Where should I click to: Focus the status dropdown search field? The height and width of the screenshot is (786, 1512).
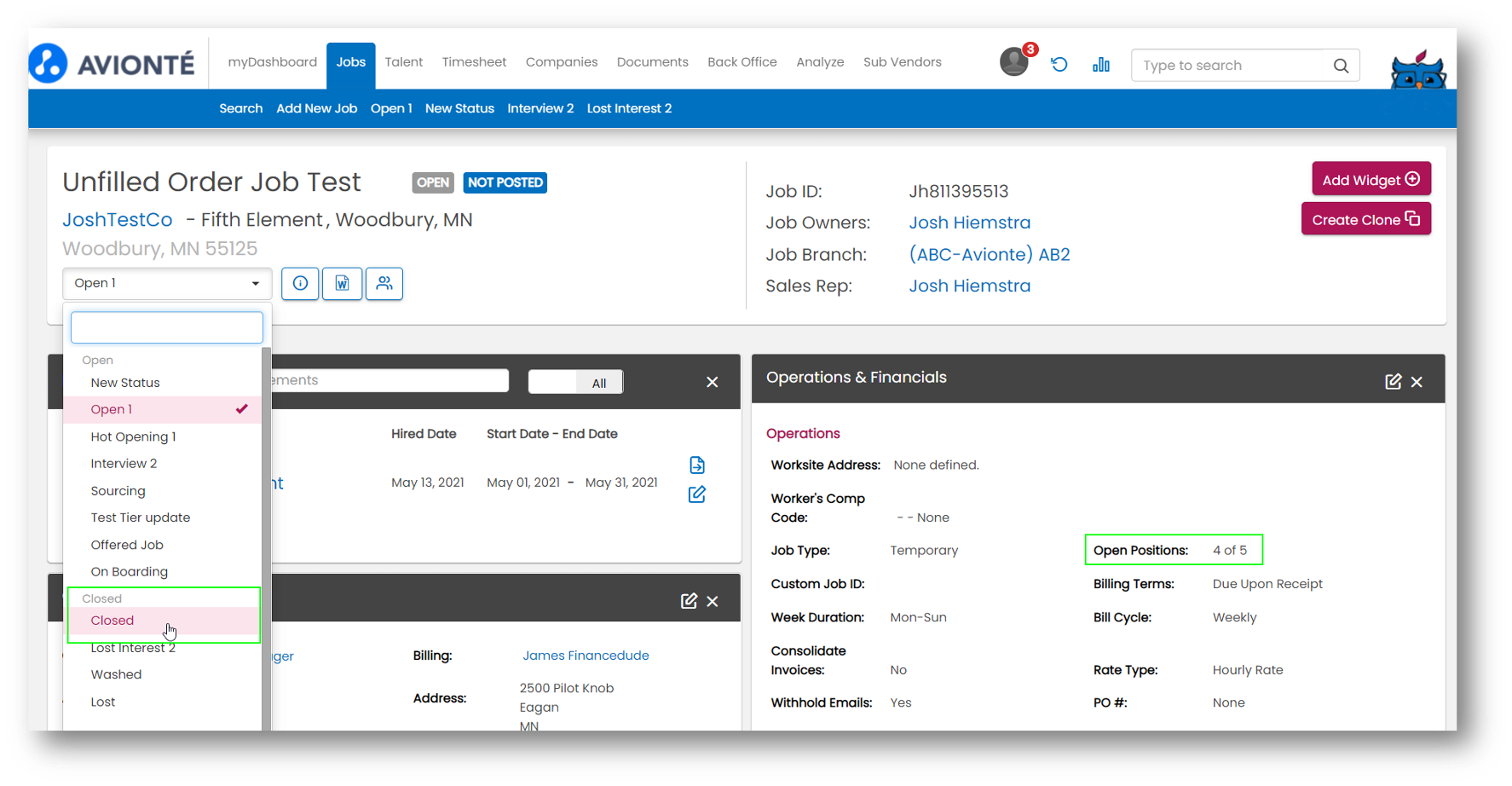pos(167,327)
